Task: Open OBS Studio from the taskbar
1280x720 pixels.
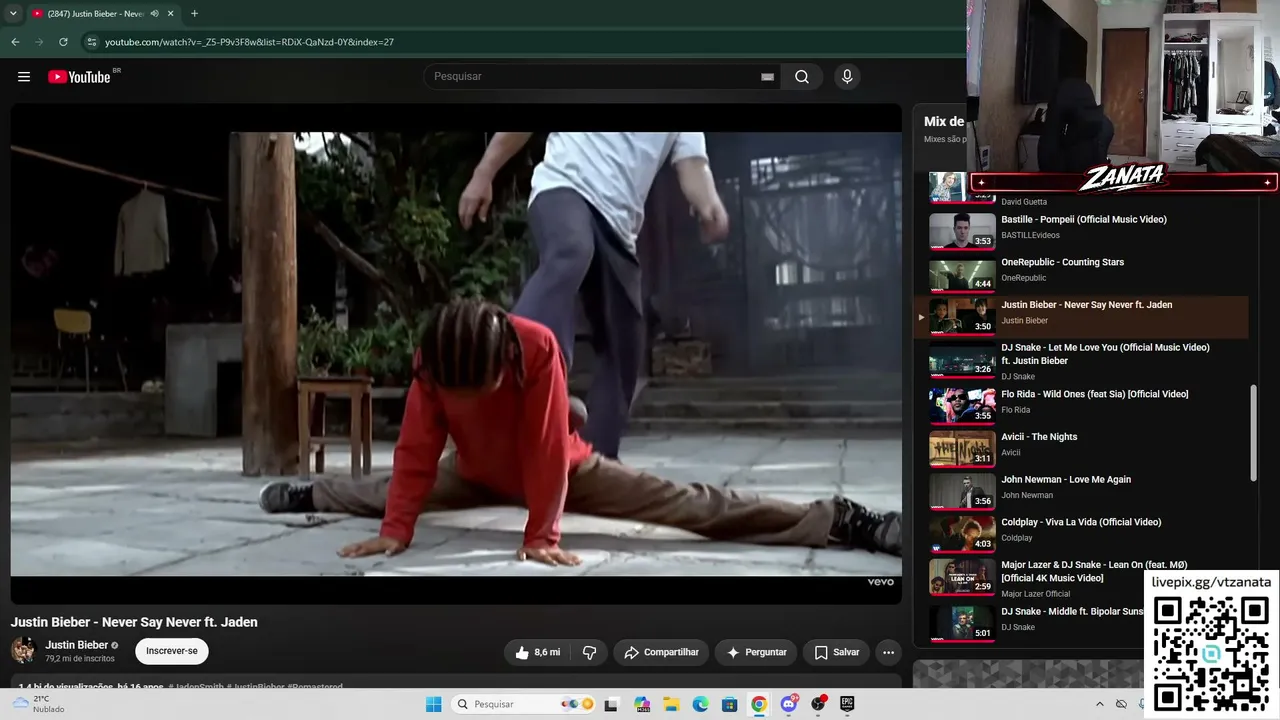Action: (818, 704)
